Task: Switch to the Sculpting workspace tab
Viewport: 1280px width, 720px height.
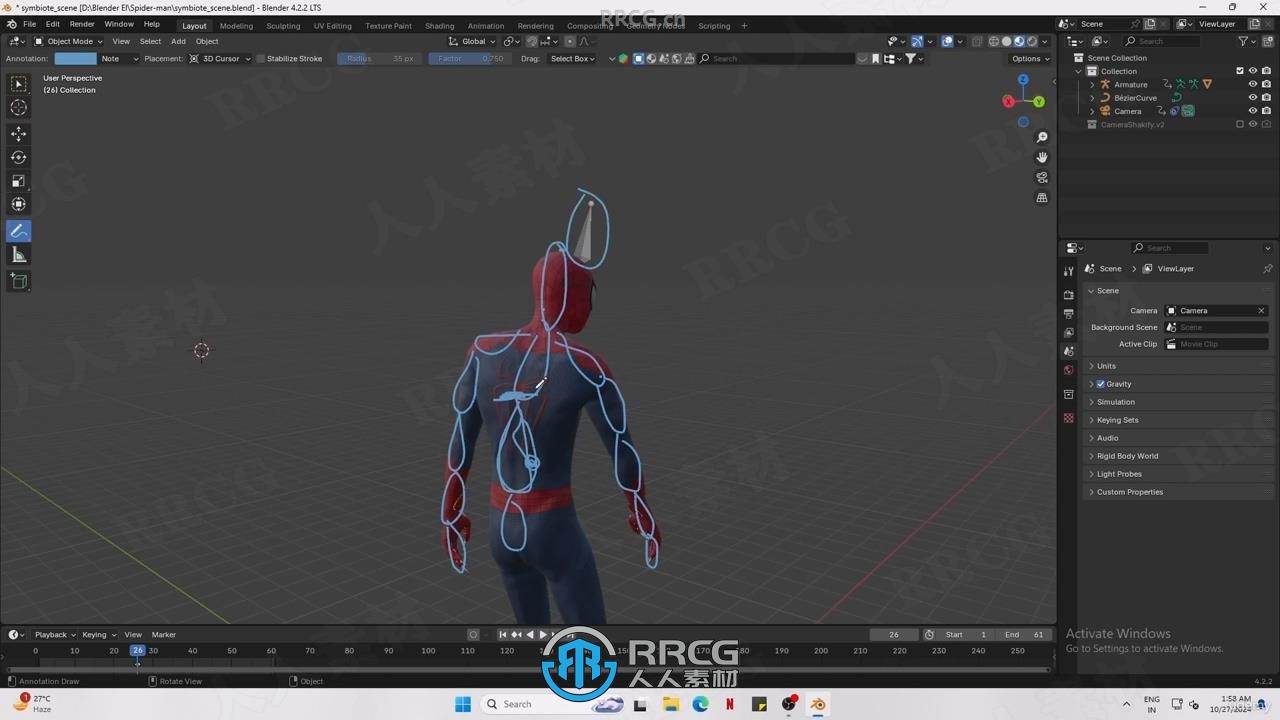Action: click(x=283, y=26)
